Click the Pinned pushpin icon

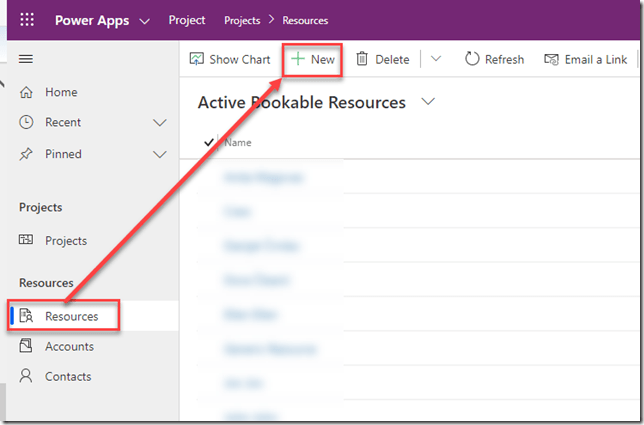(27, 154)
